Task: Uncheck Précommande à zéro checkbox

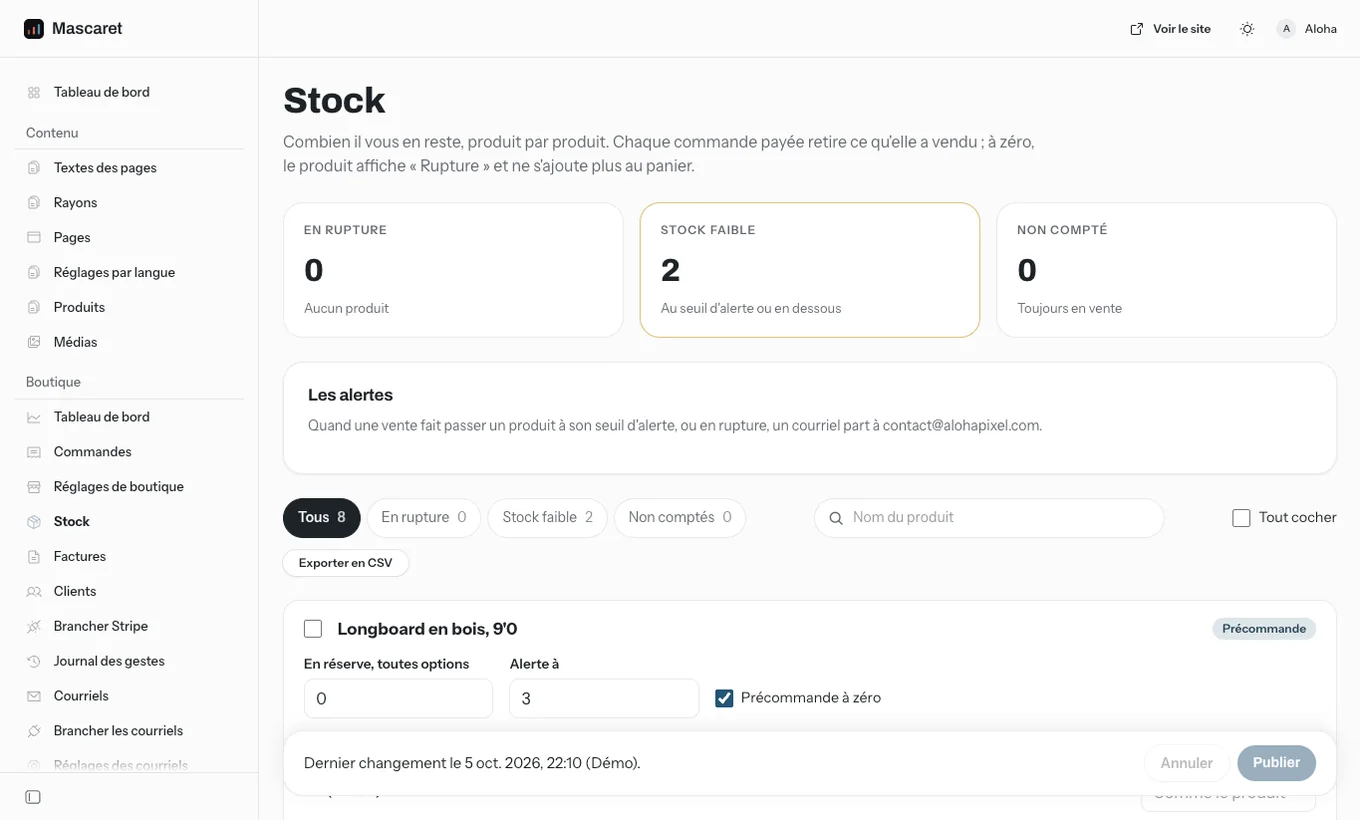Action: [724, 698]
